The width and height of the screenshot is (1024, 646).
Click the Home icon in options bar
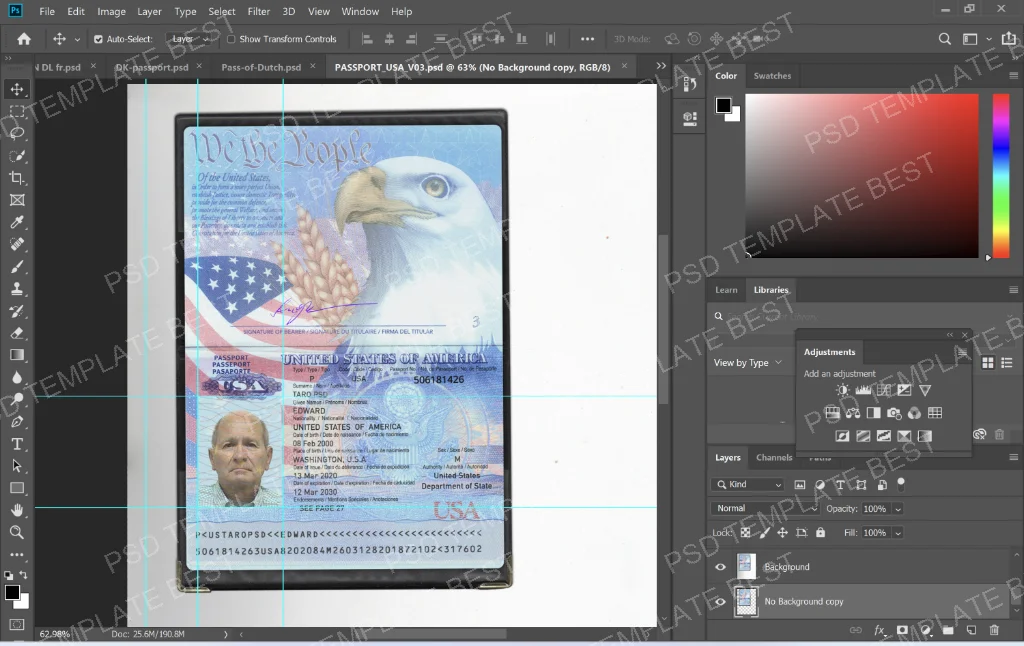(24, 39)
